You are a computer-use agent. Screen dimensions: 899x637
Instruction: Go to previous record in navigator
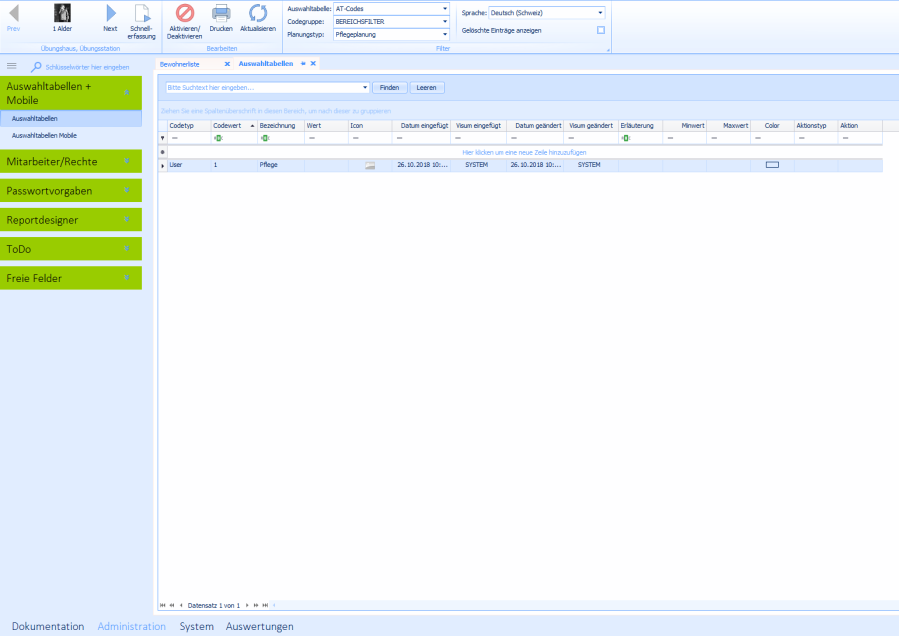tap(181, 605)
